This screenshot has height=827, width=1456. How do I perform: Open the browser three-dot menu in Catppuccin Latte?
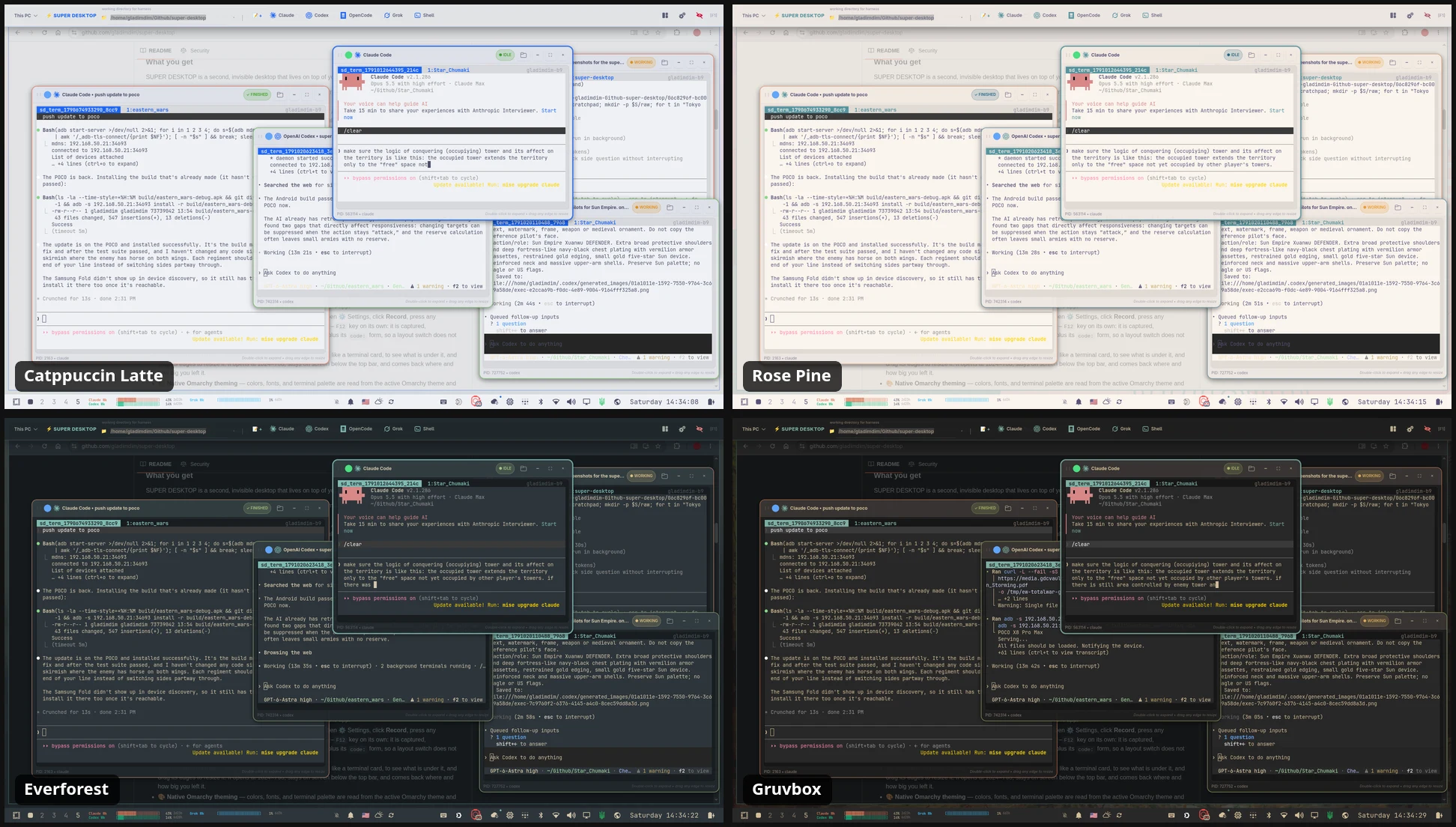[711, 32]
